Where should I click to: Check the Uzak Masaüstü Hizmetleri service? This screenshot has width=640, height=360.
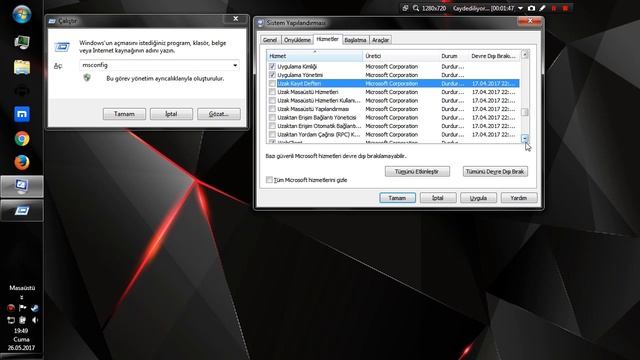(x=272, y=92)
